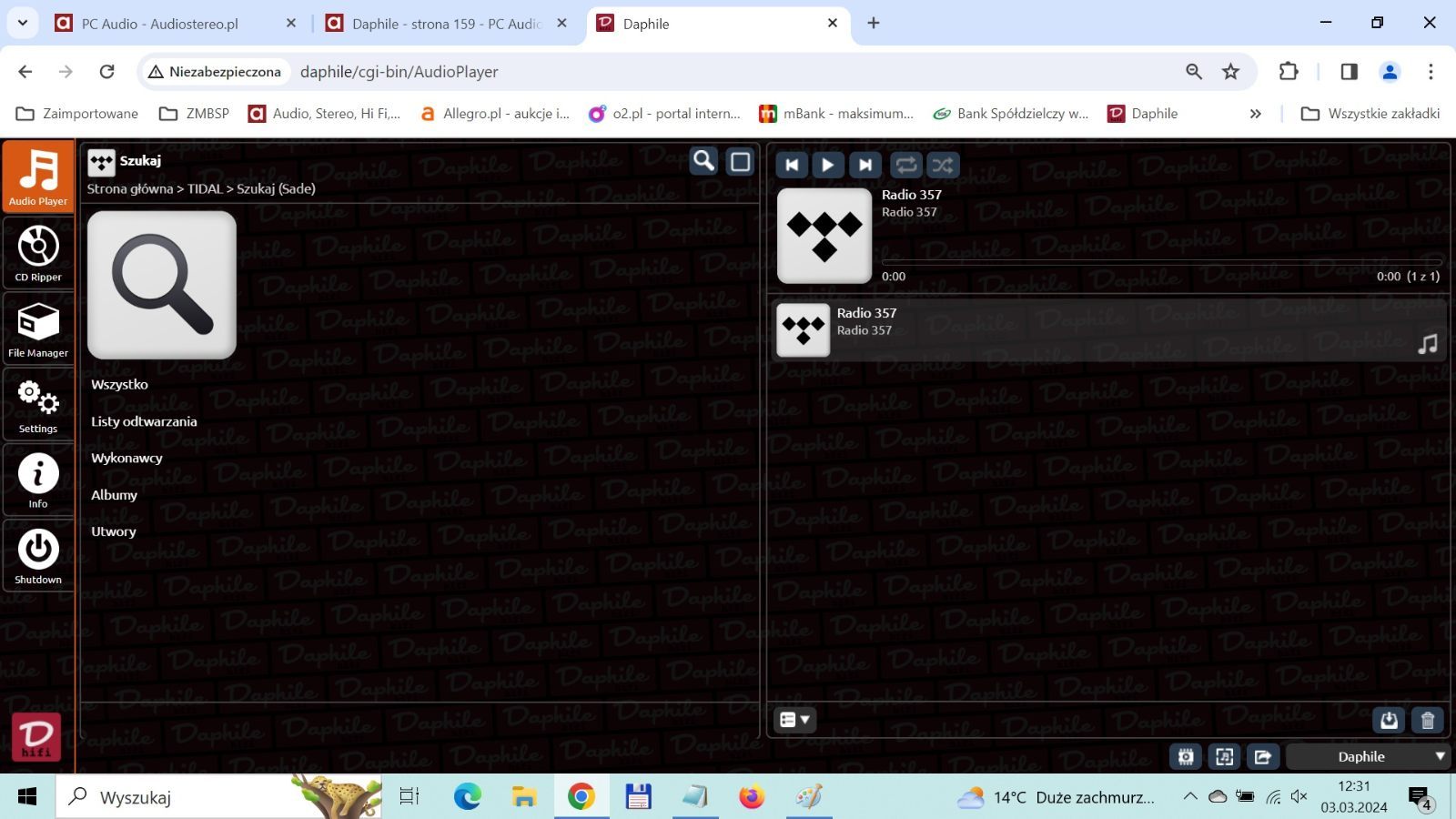Open Zaimportowane bookmarks folder
This screenshot has height=819, width=1456.
(x=77, y=114)
